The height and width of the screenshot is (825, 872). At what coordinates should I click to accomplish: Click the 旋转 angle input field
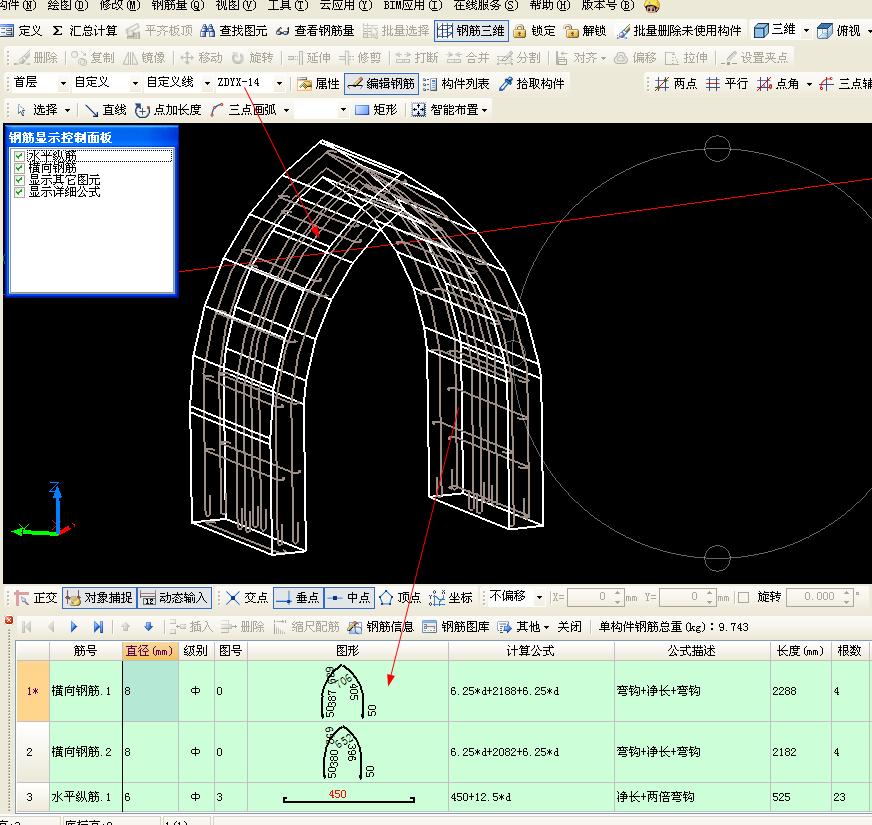[815, 597]
